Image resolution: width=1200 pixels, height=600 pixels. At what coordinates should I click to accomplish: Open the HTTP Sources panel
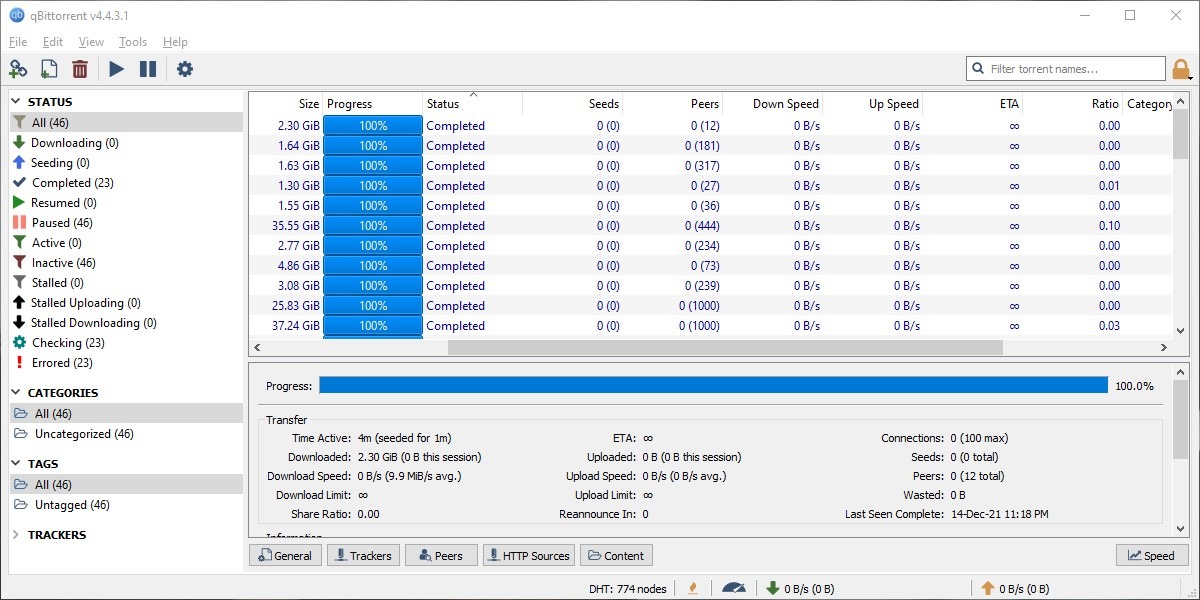(528, 555)
